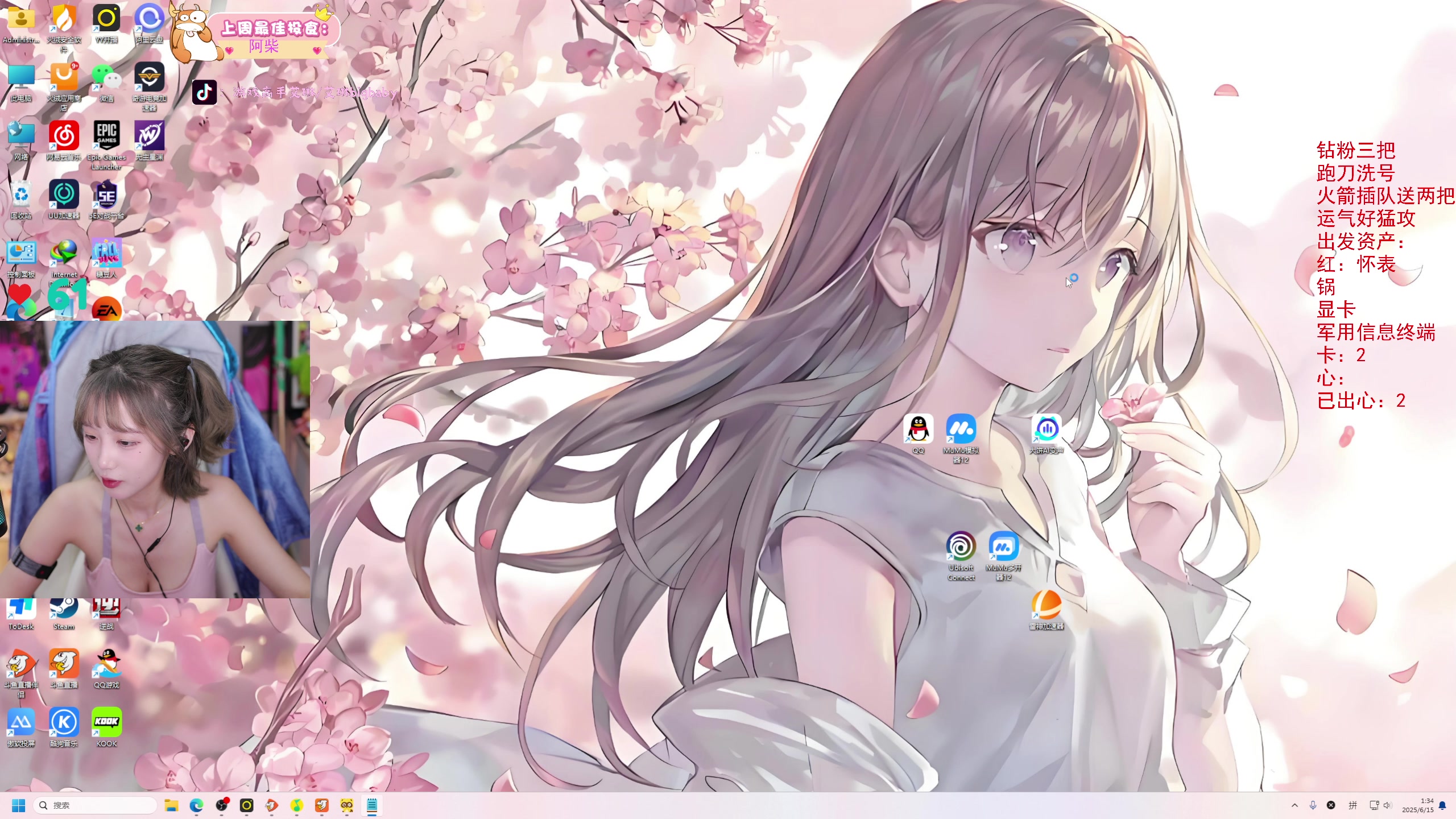Open 控制面板 desktop icon
Viewport: 1456px width, 819px height.
21,258
